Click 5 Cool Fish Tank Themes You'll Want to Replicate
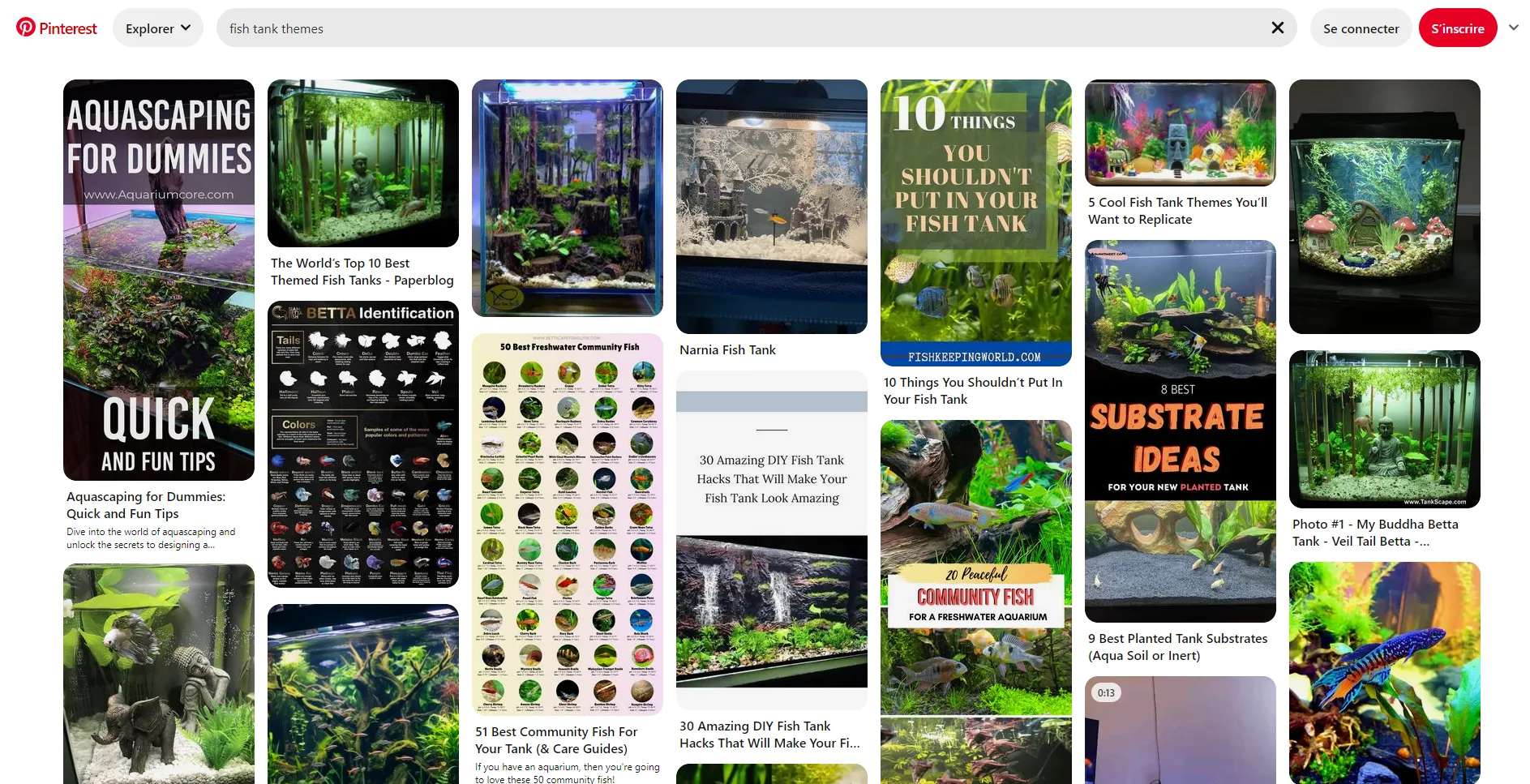The height and width of the screenshot is (784, 1530). point(1177,211)
